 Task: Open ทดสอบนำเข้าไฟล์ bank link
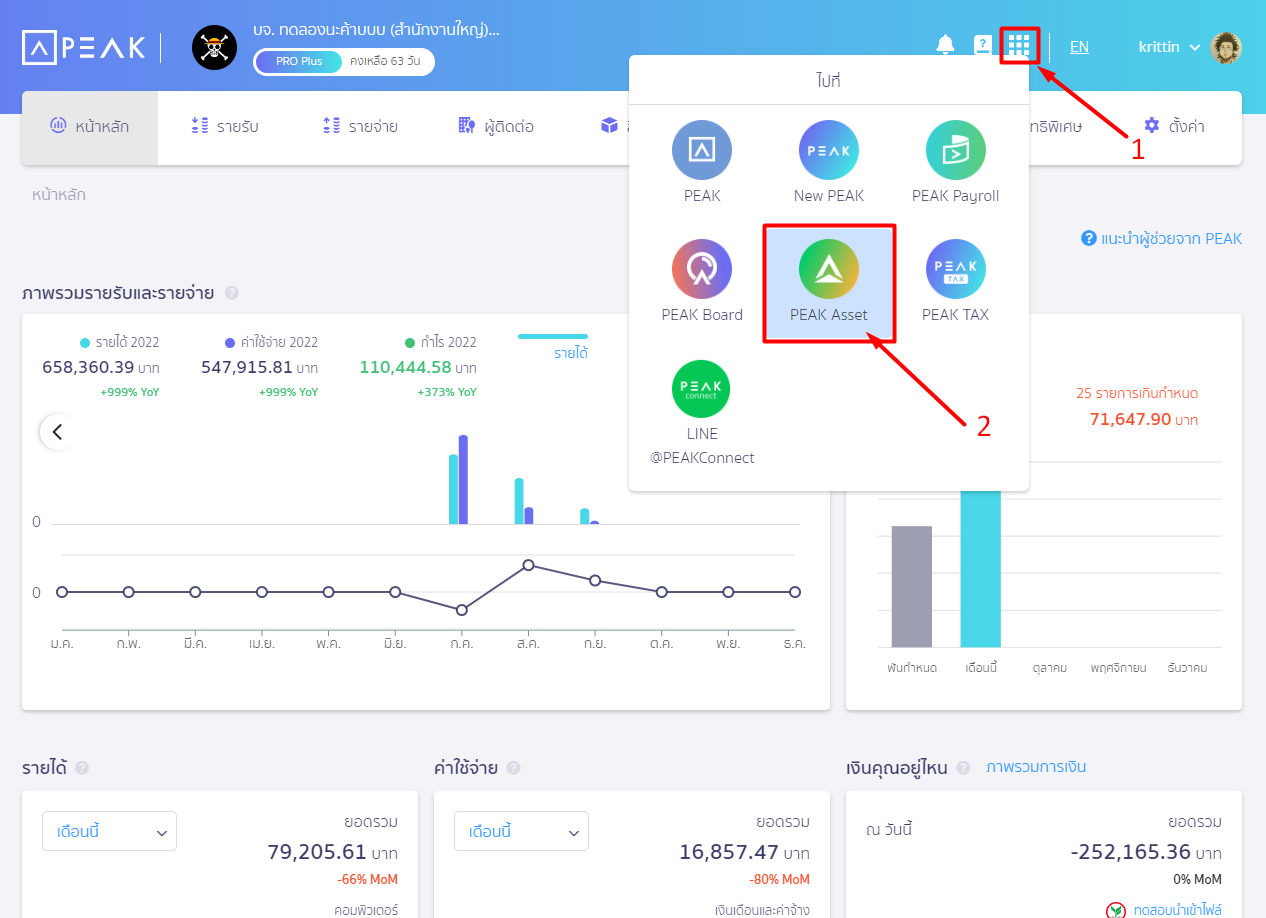click(x=1178, y=910)
